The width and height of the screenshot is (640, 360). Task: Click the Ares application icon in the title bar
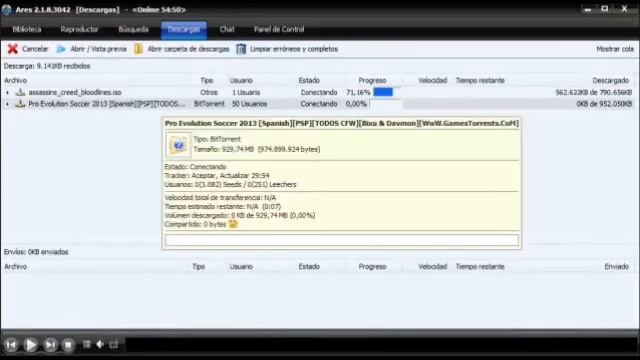[6, 9]
